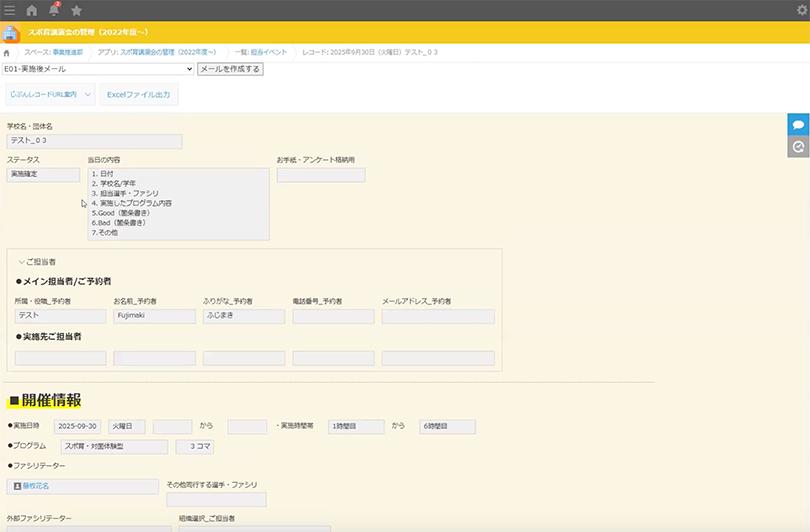Click the メールを作成する button
Viewport: 810px width, 532px height.
[x=230, y=69]
